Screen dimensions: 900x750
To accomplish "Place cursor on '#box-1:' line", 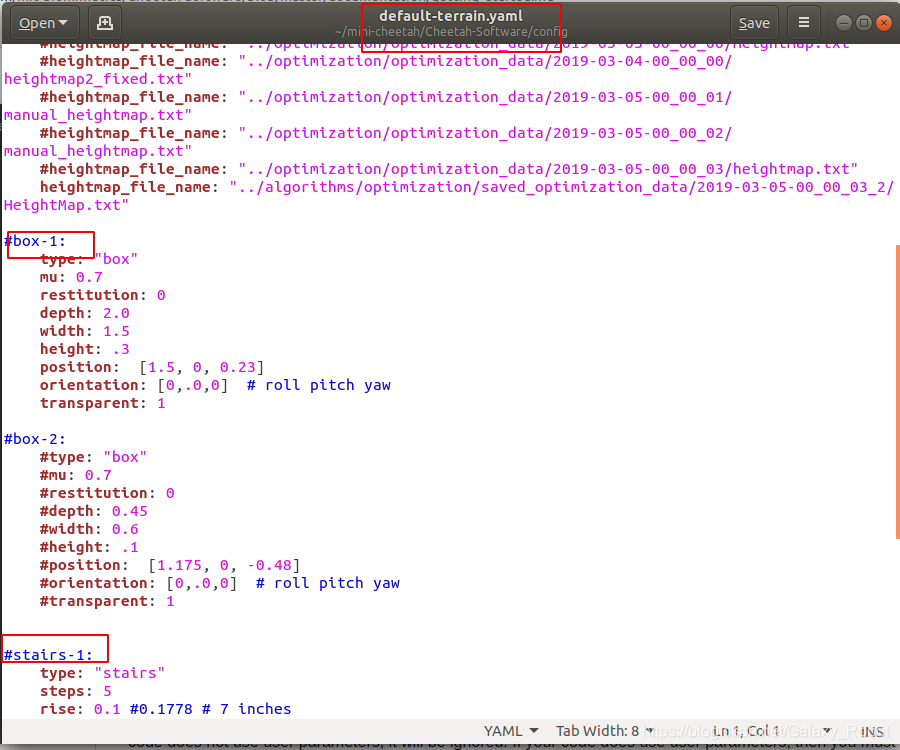I will pyautogui.click(x=35, y=241).
